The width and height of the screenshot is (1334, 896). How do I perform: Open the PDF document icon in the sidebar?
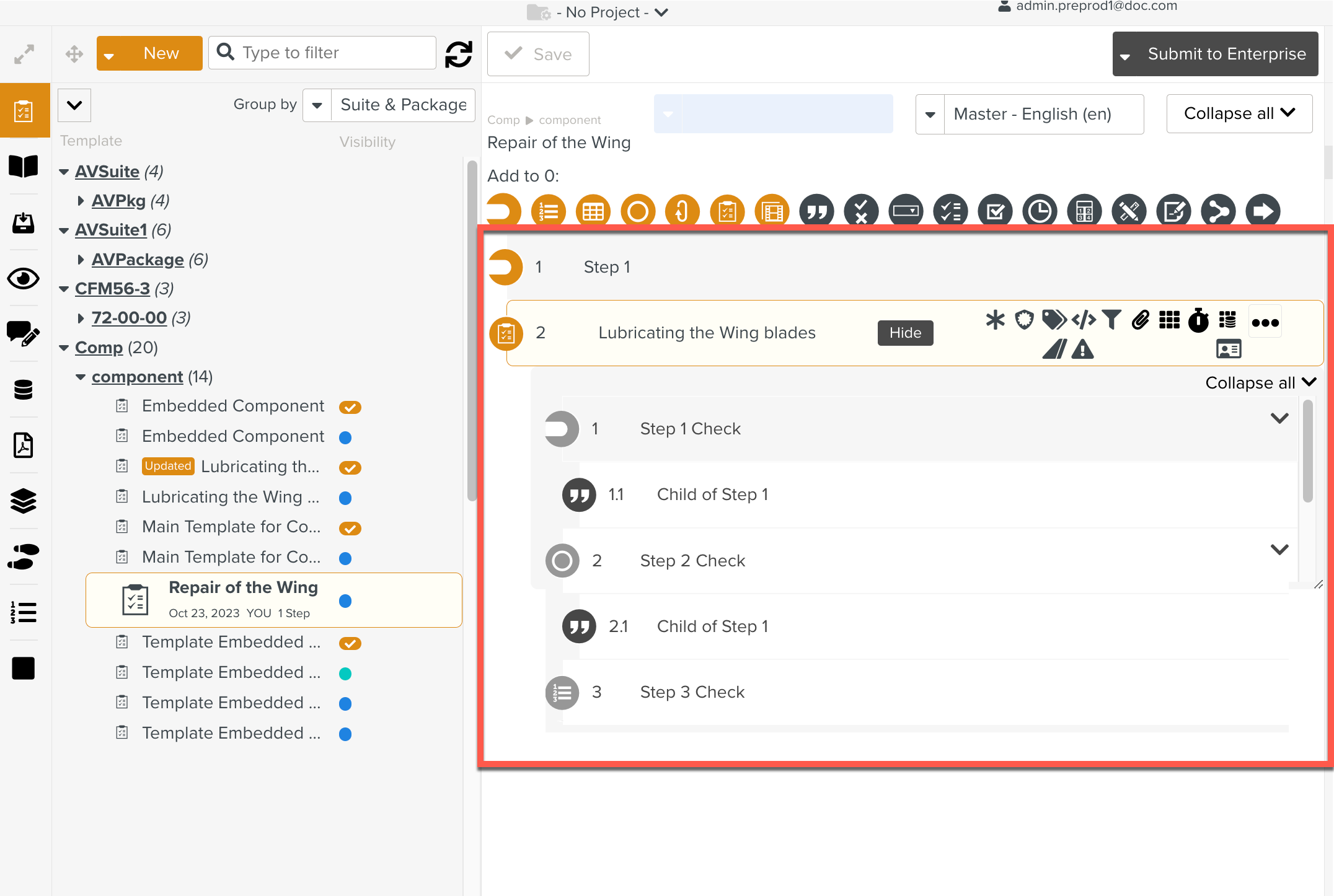pos(24,445)
